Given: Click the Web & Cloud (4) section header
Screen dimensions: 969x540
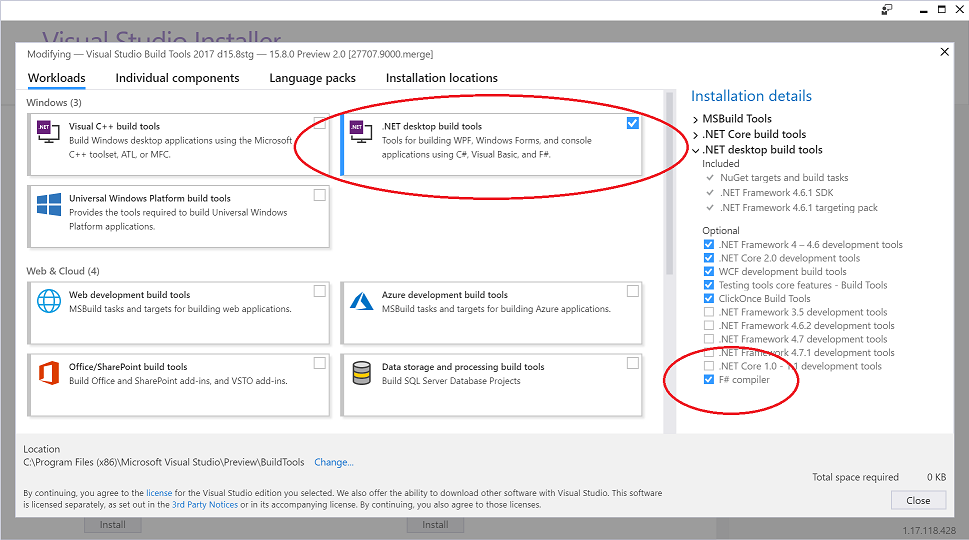Looking at the screenshot, I should 63,271.
